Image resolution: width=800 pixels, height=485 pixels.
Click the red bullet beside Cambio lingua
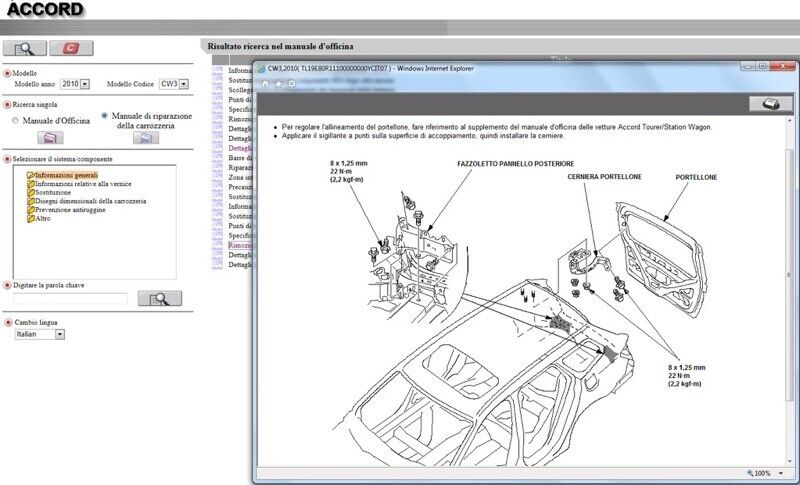pyautogui.click(x=7, y=322)
